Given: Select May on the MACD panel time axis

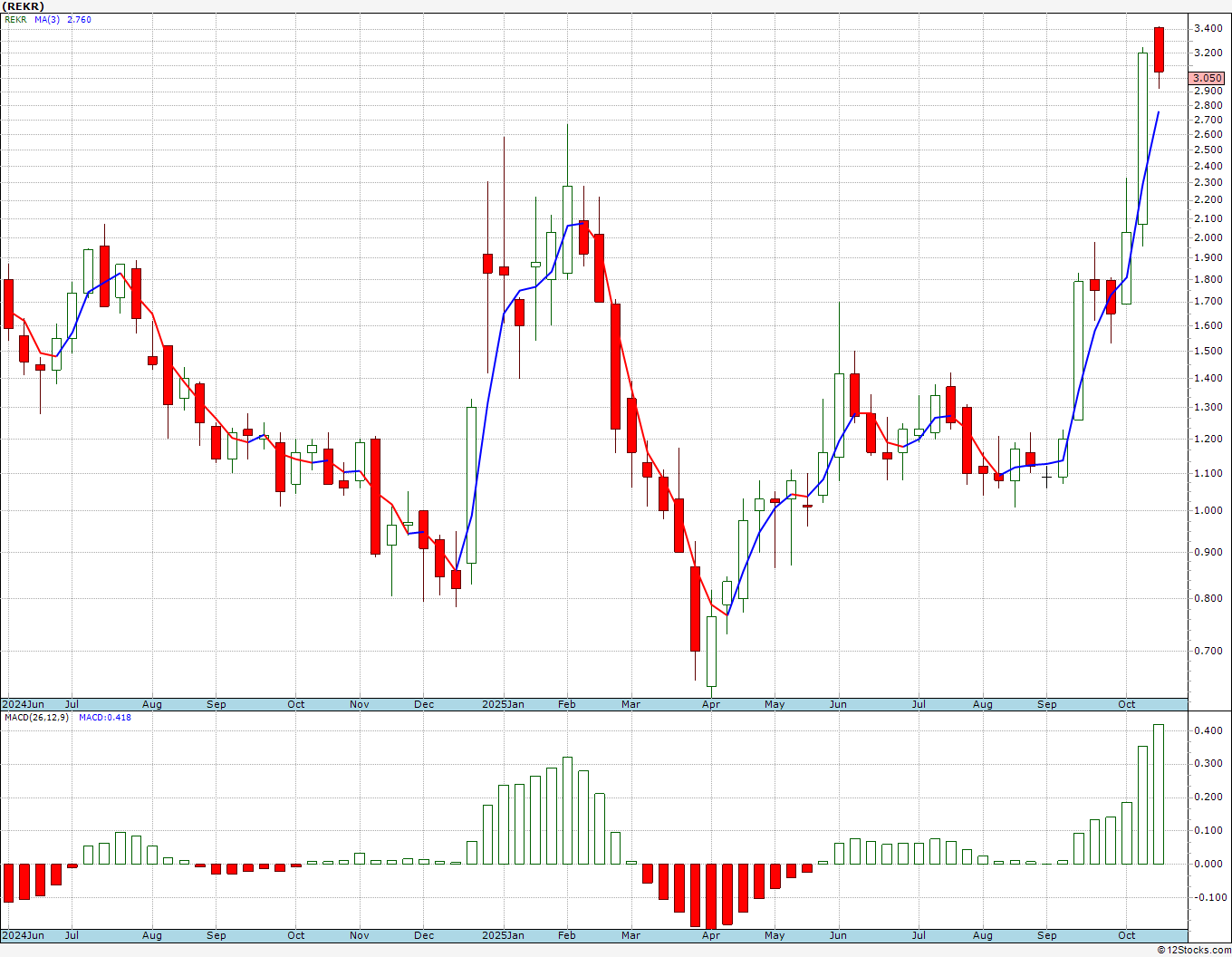Looking at the screenshot, I should click(775, 935).
